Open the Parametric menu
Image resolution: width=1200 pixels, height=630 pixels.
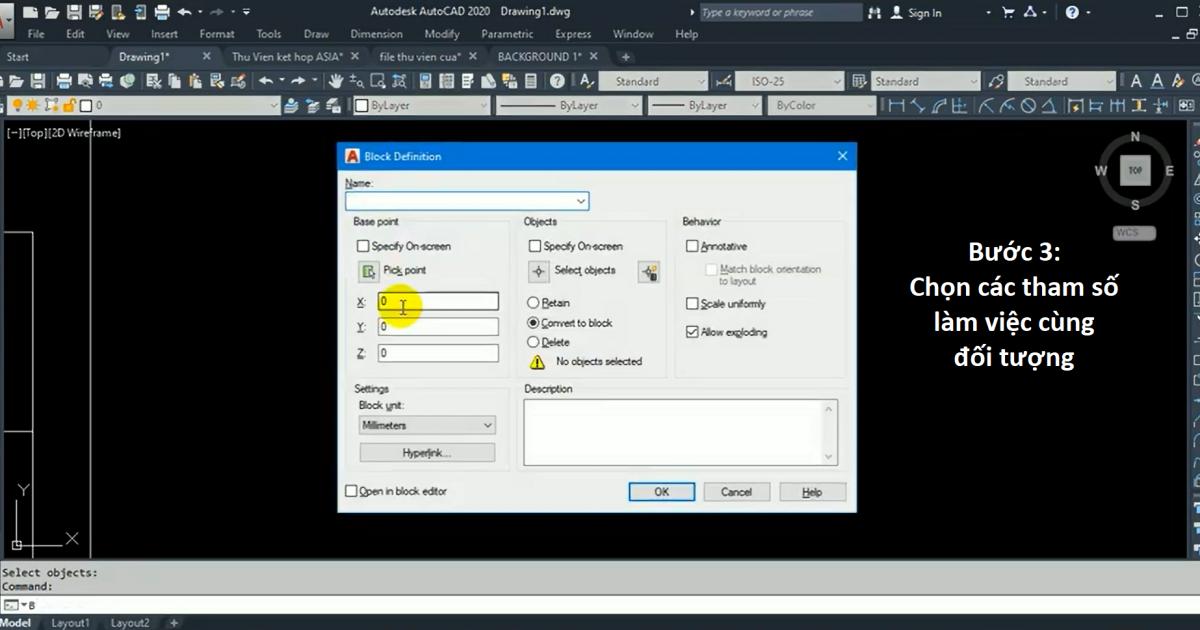coord(507,34)
